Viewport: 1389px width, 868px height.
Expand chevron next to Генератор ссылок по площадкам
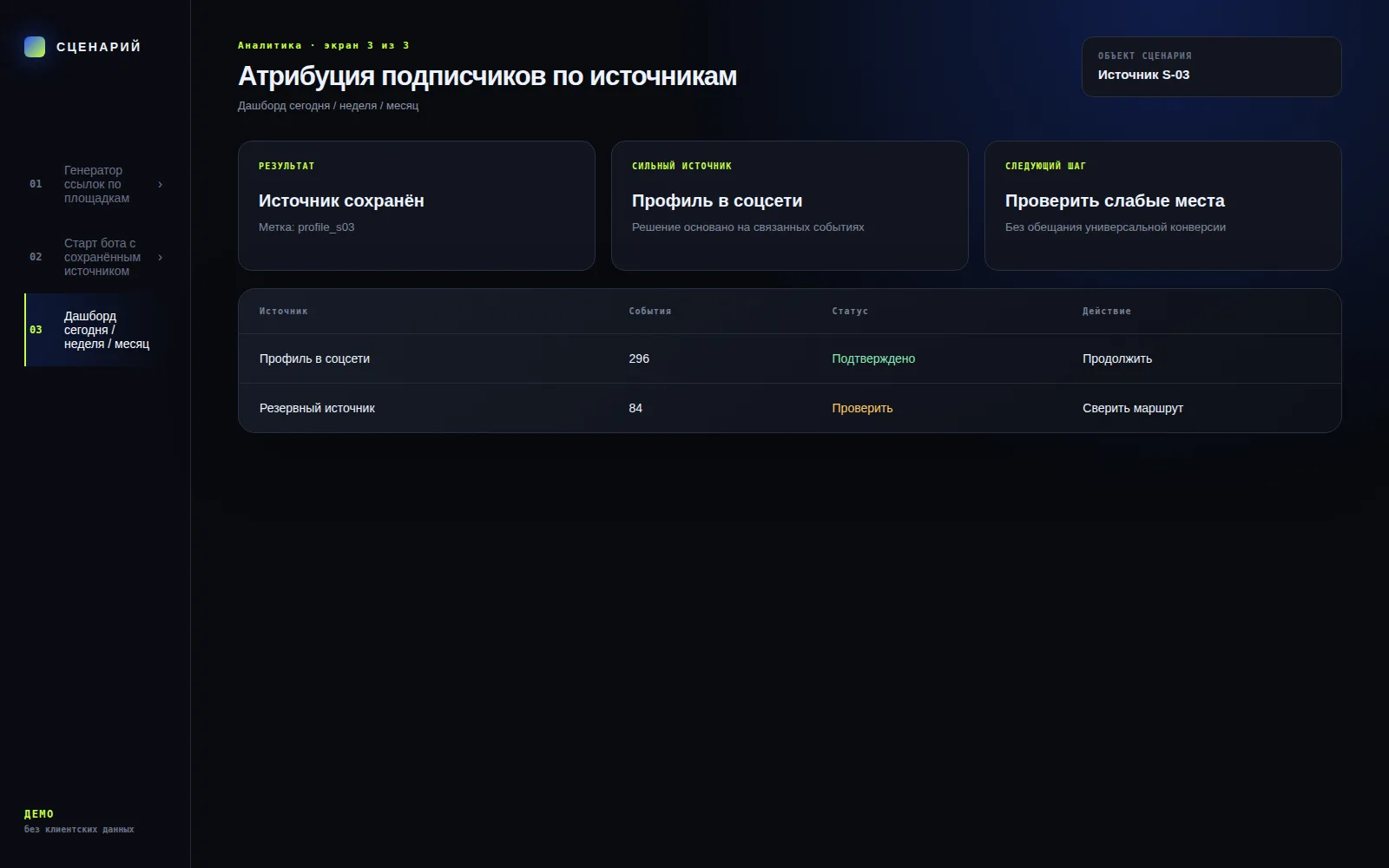click(x=160, y=184)
